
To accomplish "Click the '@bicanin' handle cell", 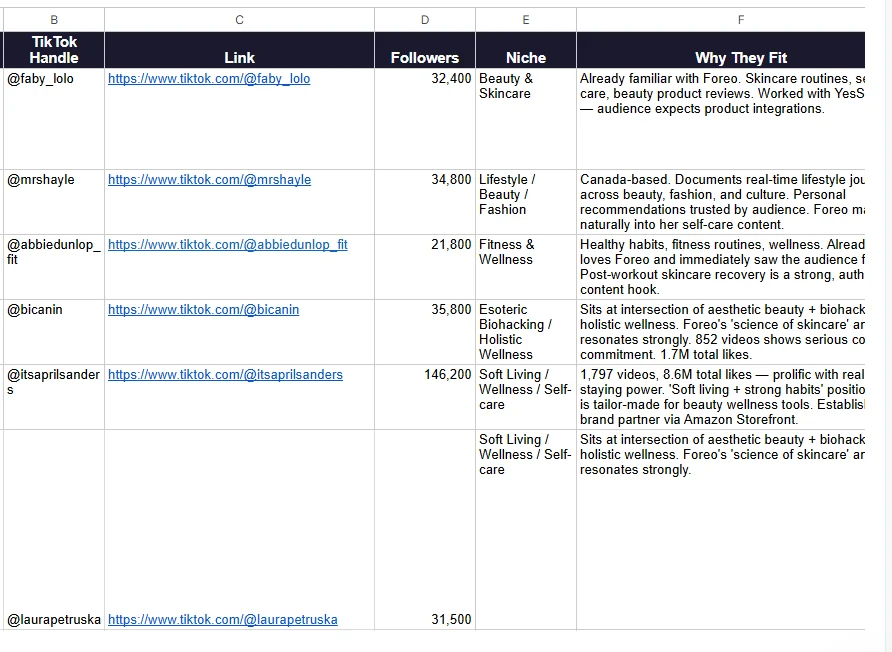I will coord(54,332).
